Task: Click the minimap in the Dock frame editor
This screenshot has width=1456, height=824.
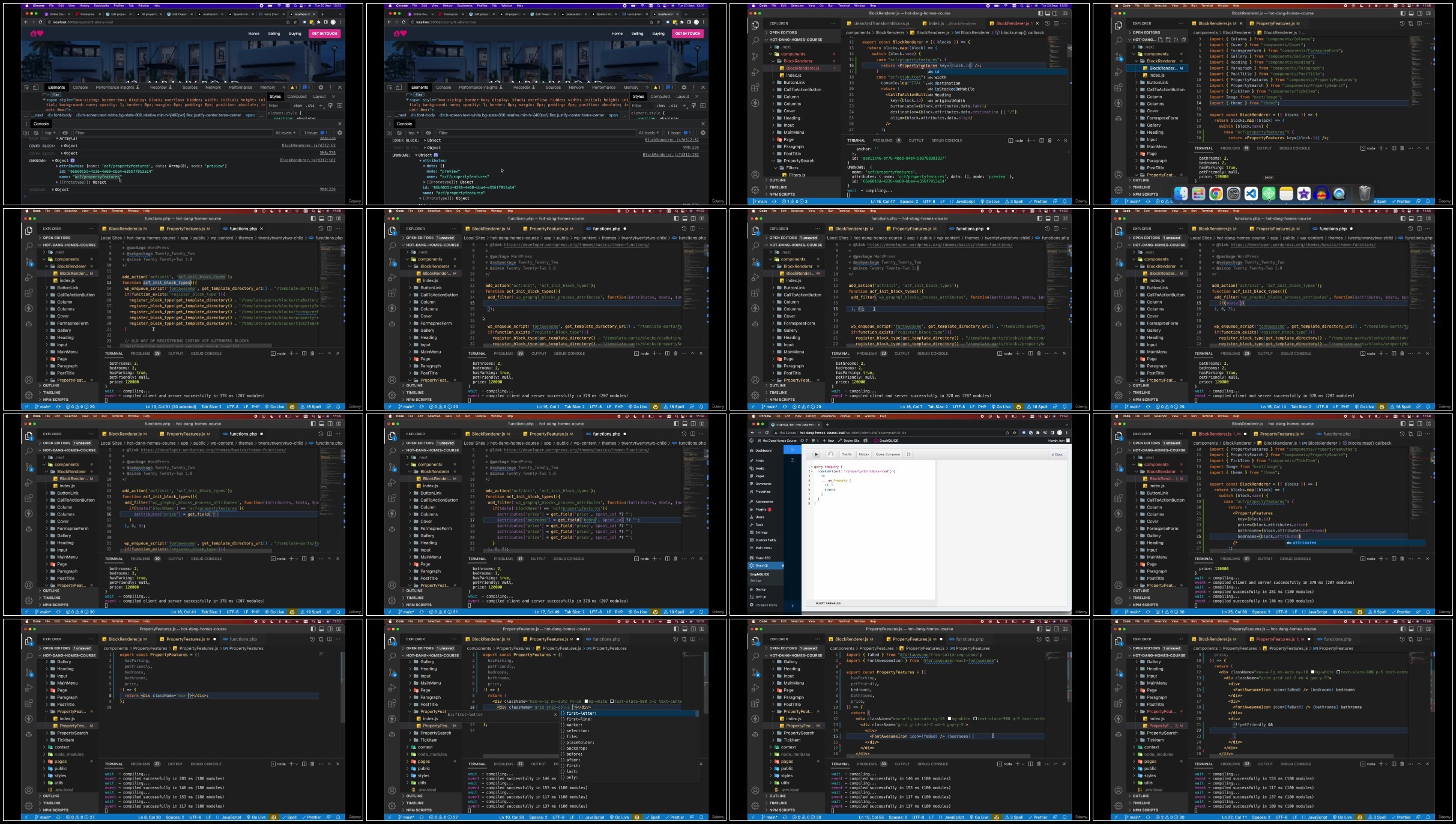Action: pos(1418,70)
